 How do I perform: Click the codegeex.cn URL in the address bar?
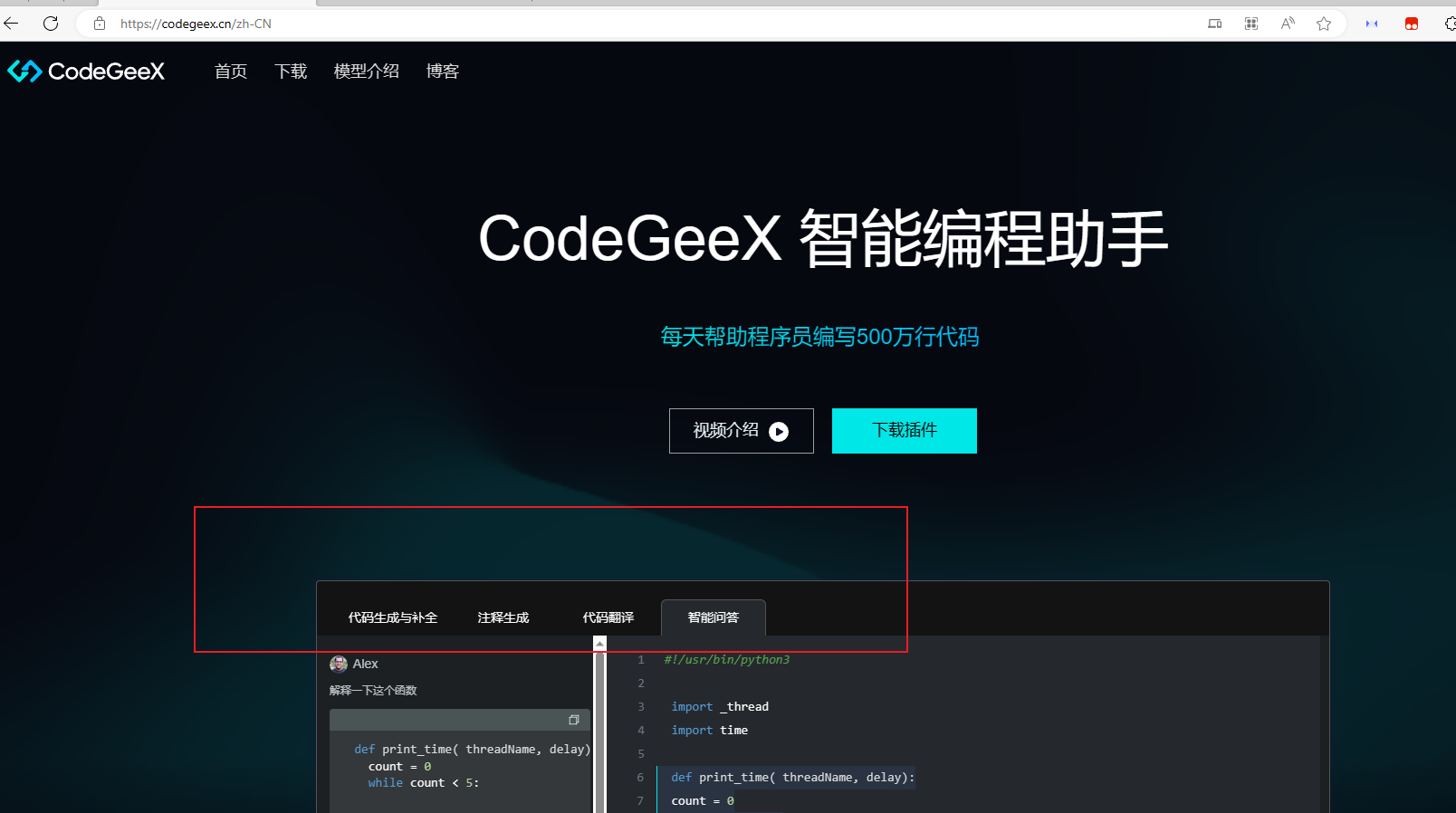tap(196, 24)
